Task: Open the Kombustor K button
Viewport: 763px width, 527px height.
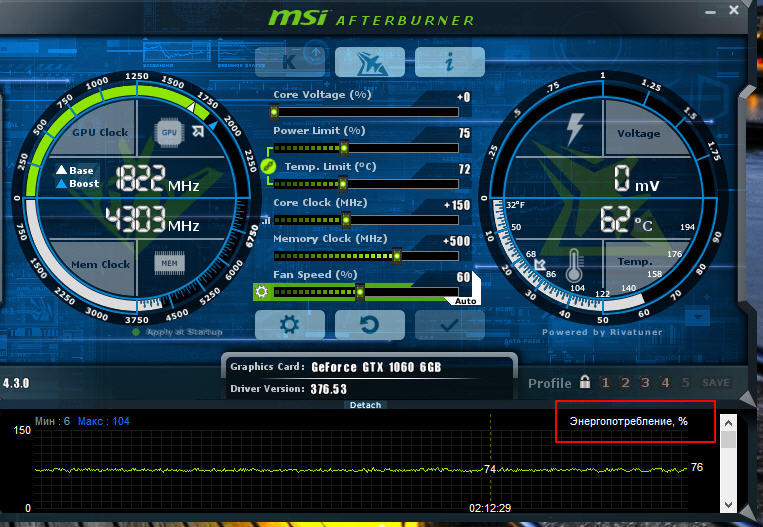Action: pos(290,62)
